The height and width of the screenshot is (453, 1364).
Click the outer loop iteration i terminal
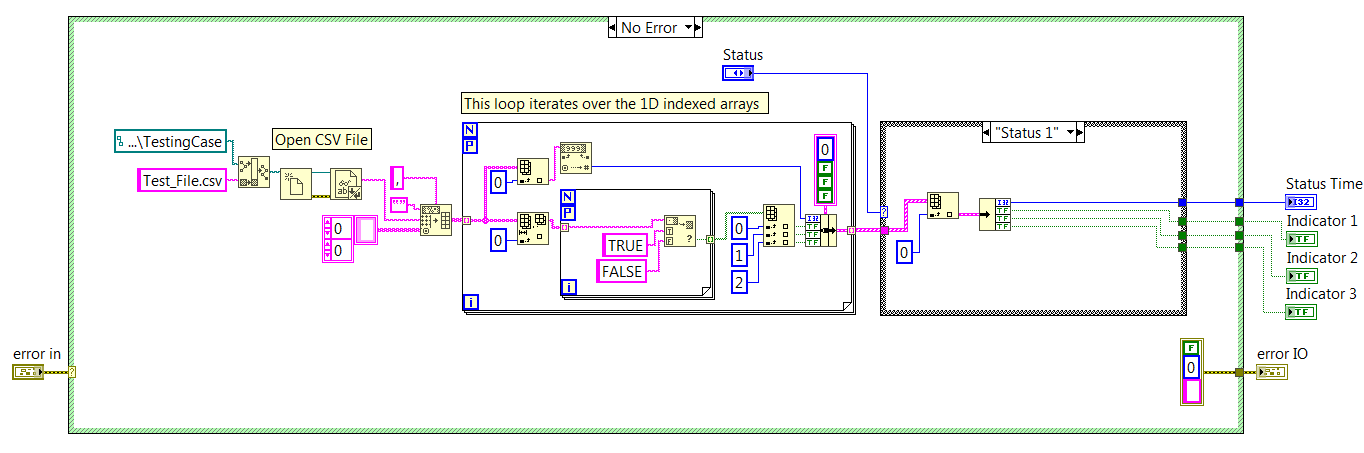pyautogui.click(x=471, y=302)
